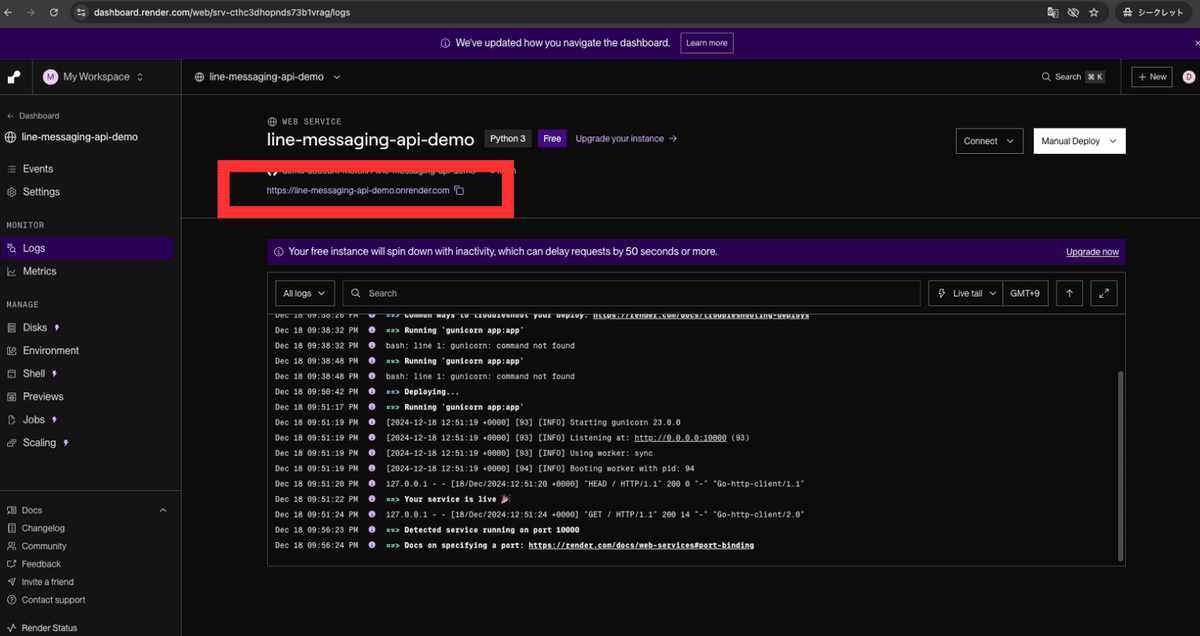Open the web-services#port-binding docs link

click(x=641, y=545)
